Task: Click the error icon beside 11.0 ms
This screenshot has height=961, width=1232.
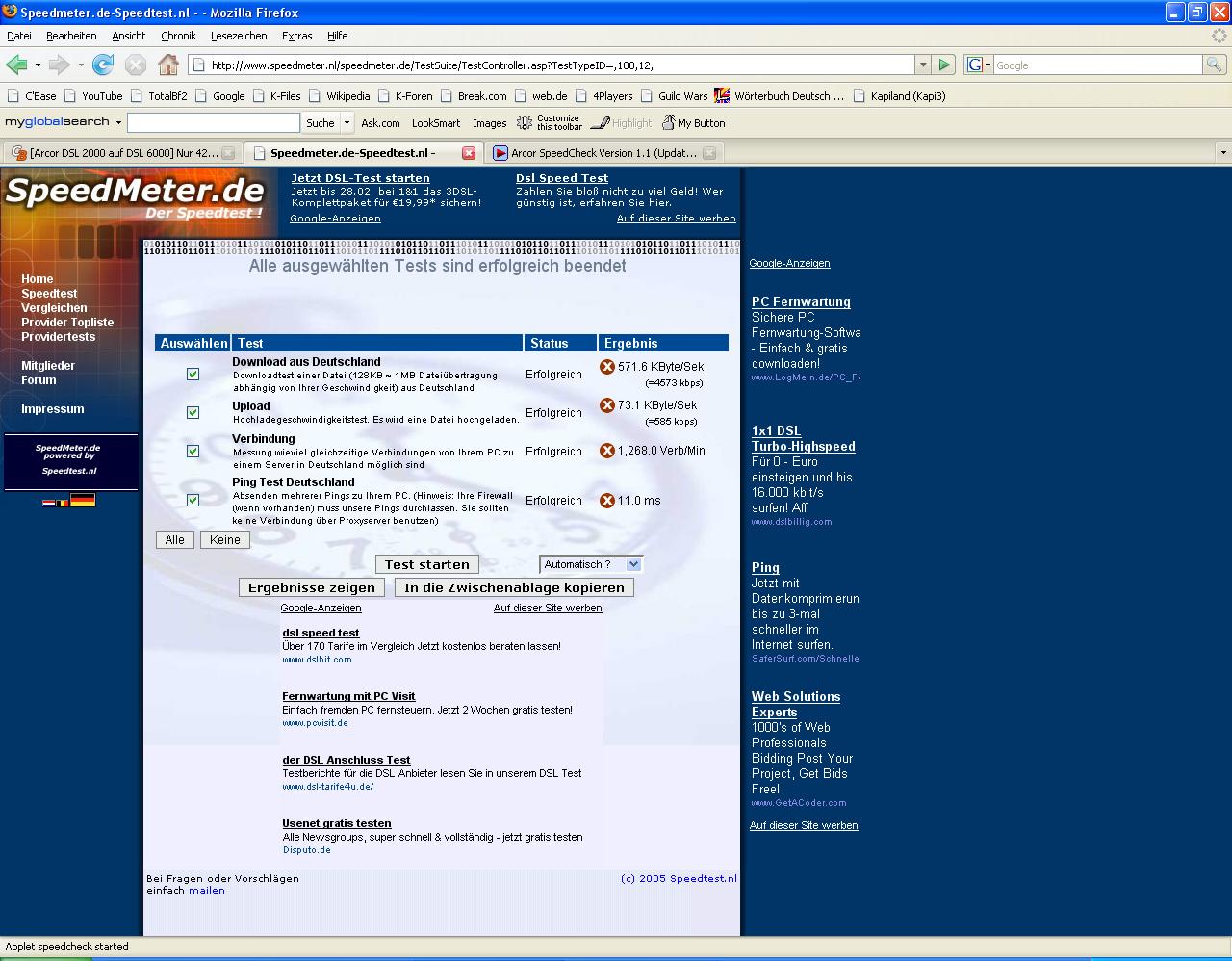Action: click(607, 501)
